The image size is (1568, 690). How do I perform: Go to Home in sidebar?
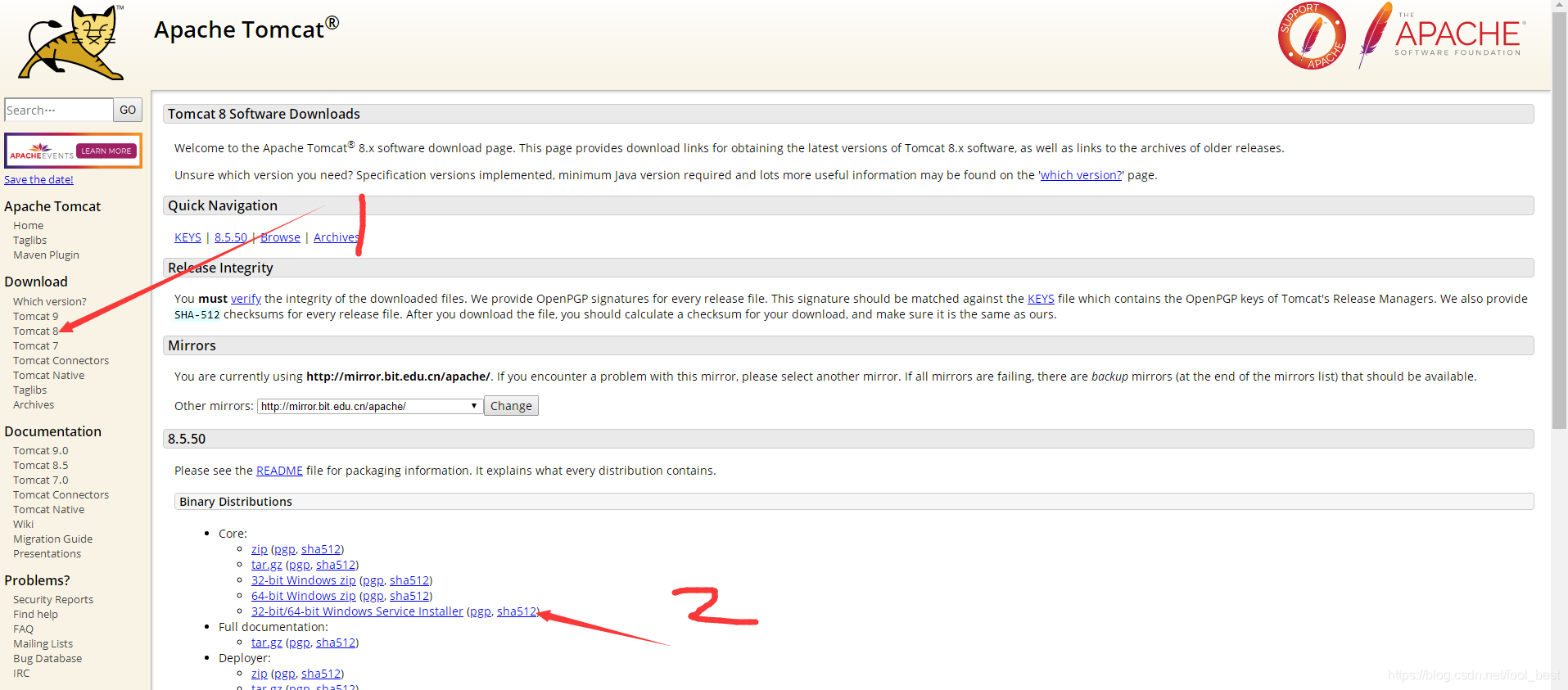point(28,225)
